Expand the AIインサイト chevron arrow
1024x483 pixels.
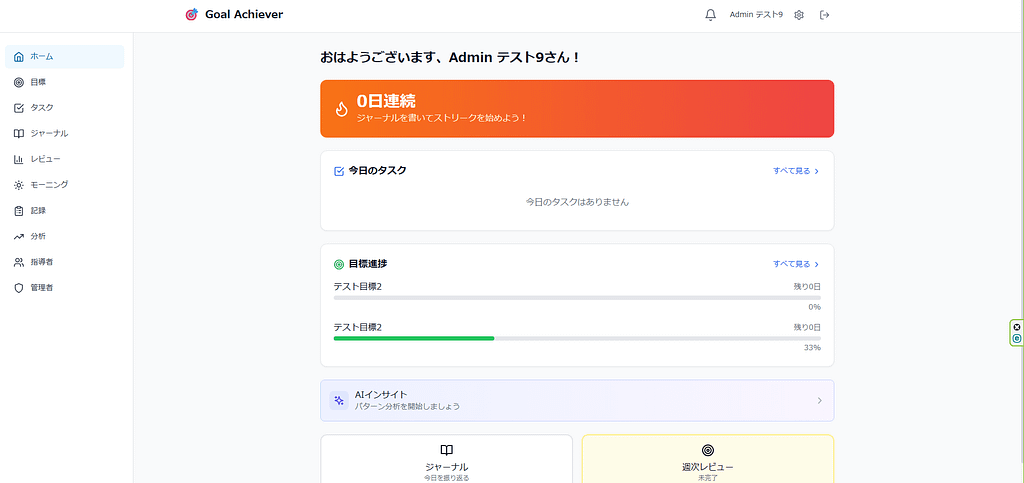819,401
